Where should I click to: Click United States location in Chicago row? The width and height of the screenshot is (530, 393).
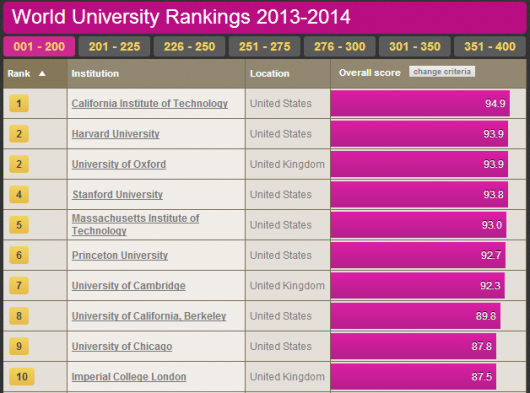pyautogui.click(x=281, y=346)
